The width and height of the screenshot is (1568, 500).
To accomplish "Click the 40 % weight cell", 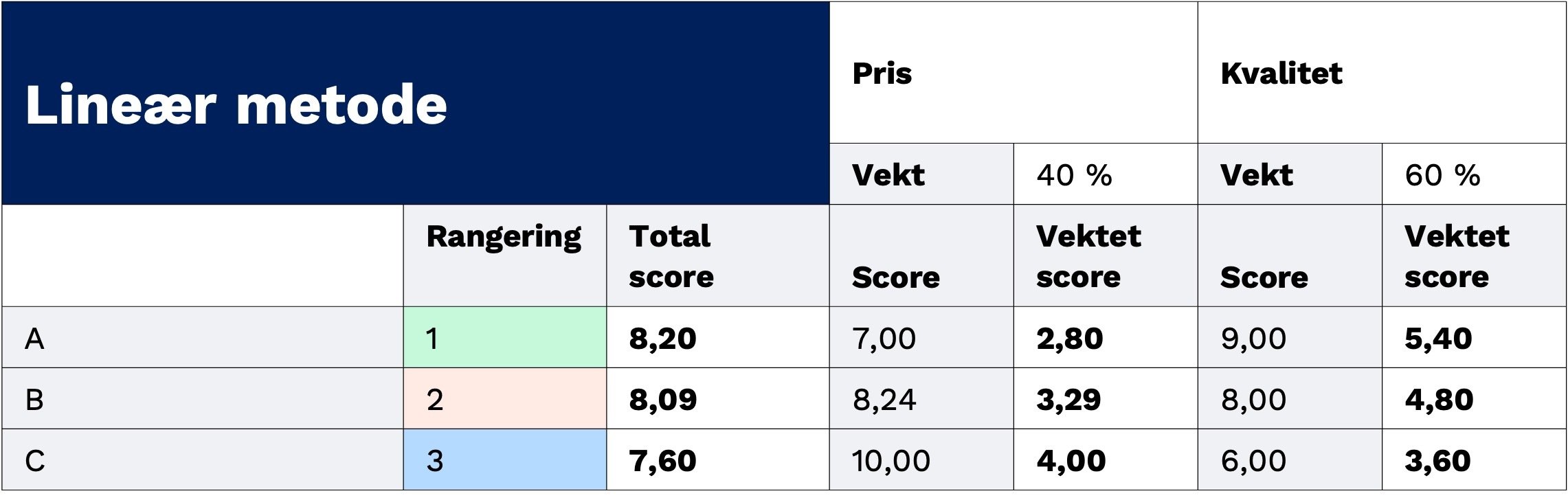I will pyautogui.click(x=1075, y=175).
